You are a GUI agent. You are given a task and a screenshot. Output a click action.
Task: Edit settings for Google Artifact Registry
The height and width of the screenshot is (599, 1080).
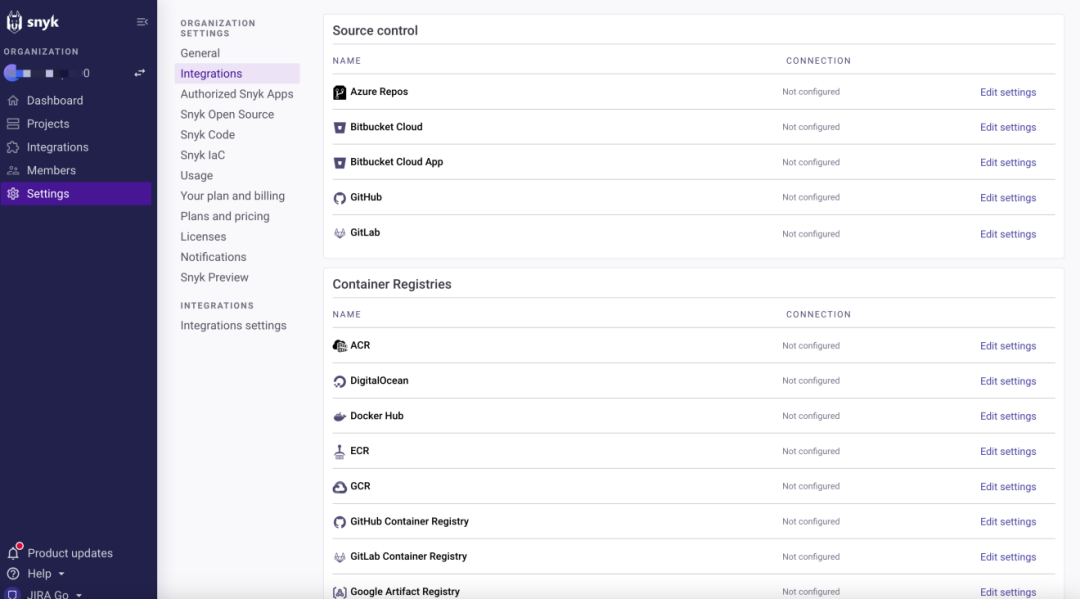coord(1008,592)
